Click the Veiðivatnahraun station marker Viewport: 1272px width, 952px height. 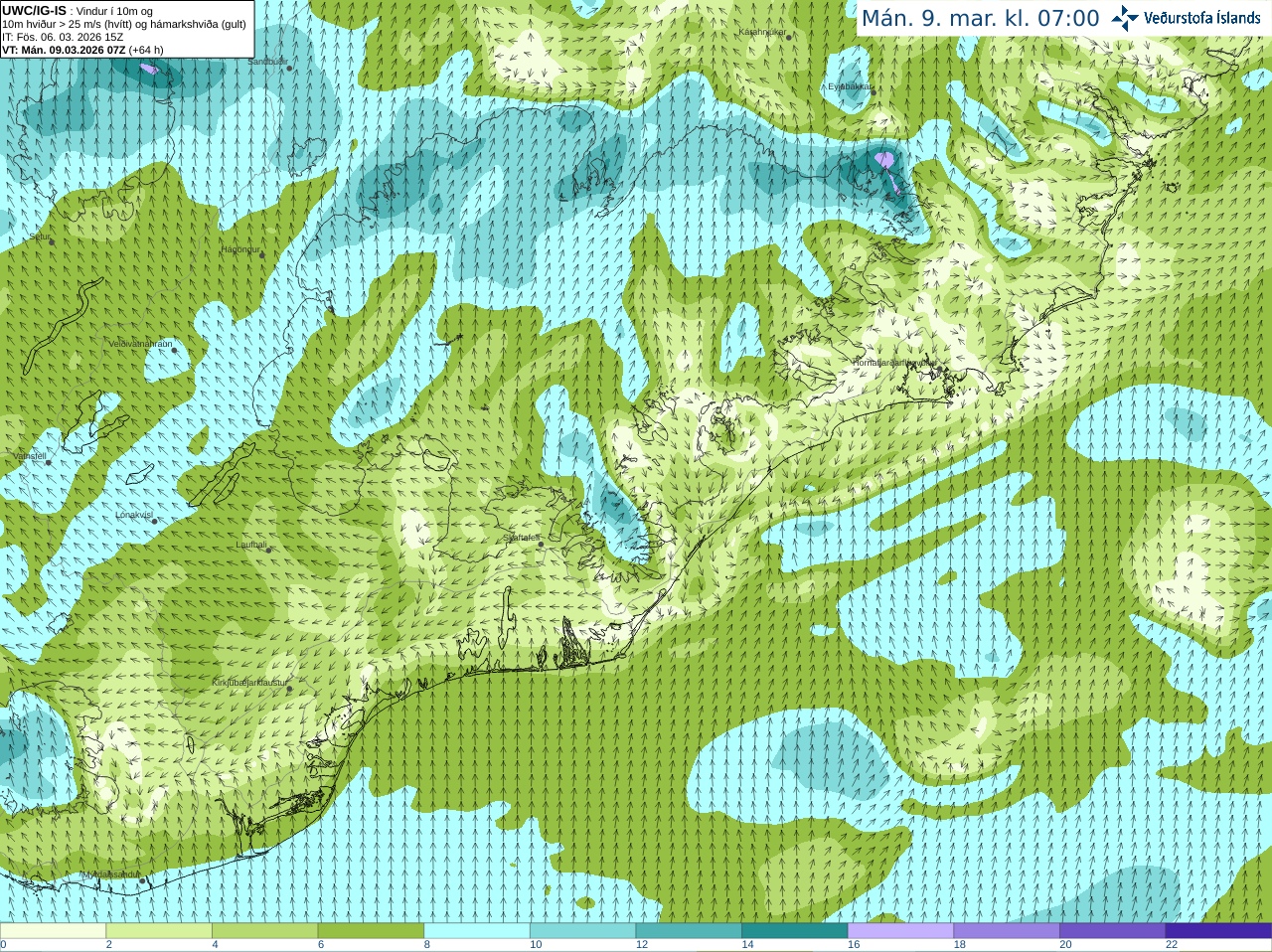coord(174,349)
